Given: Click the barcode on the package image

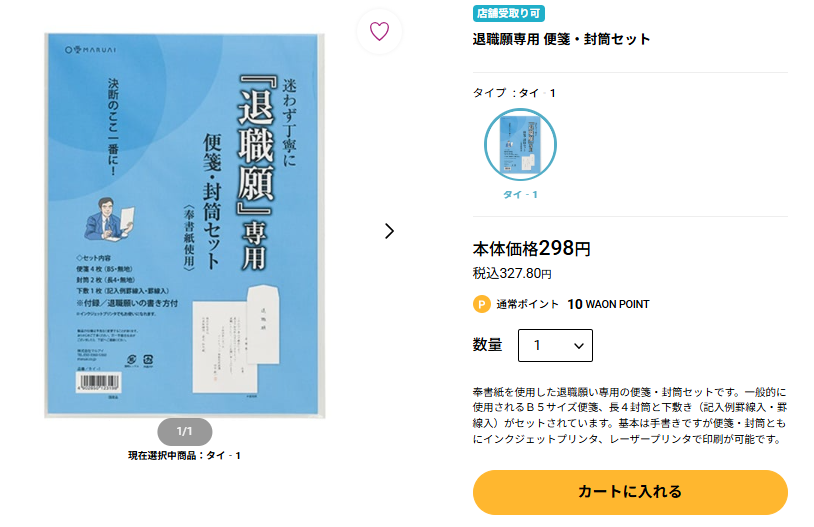Looking at the screenshot, I should pyautogui.click(x=98, y=383).
